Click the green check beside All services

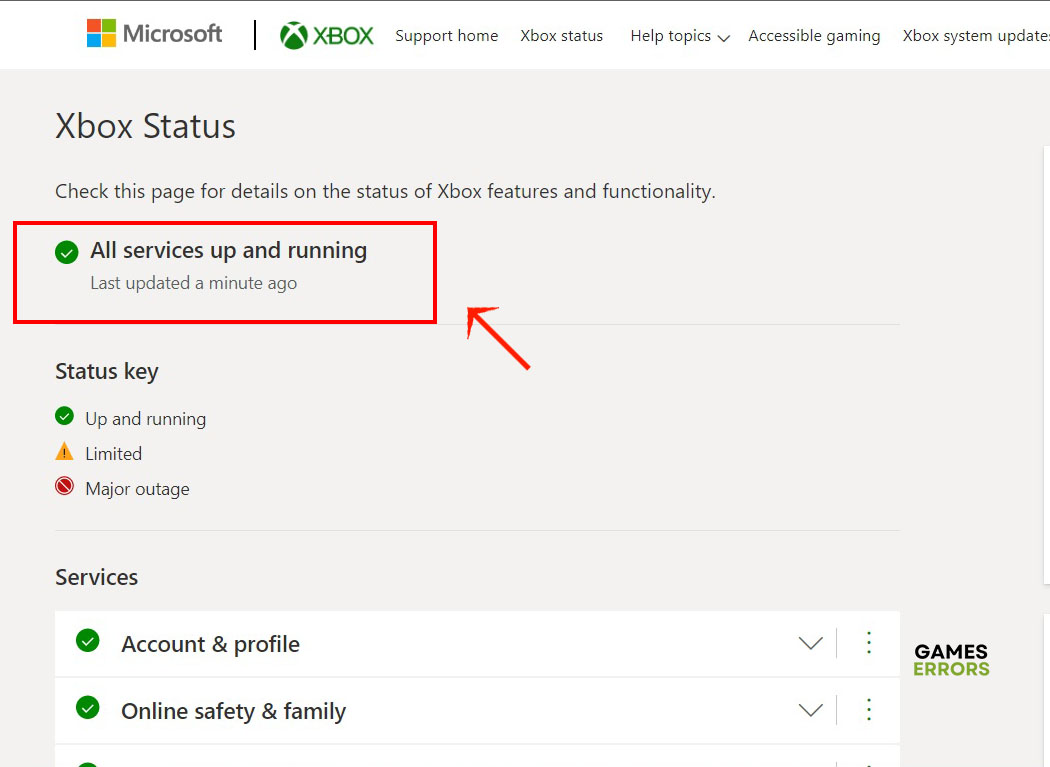point(67,253)
